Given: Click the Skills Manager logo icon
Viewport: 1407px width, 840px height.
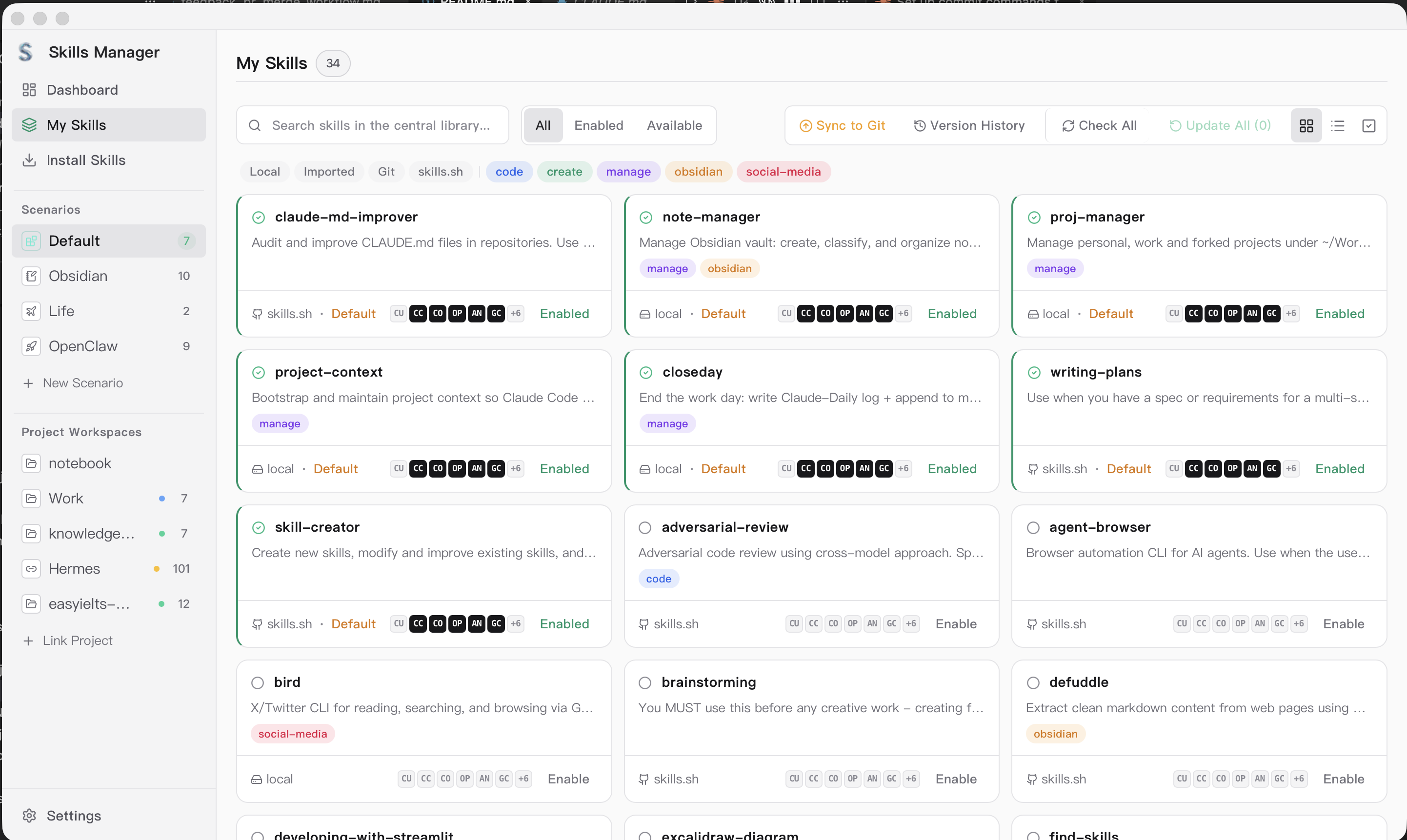Looking at the screenshot, I should pos(26,52).
